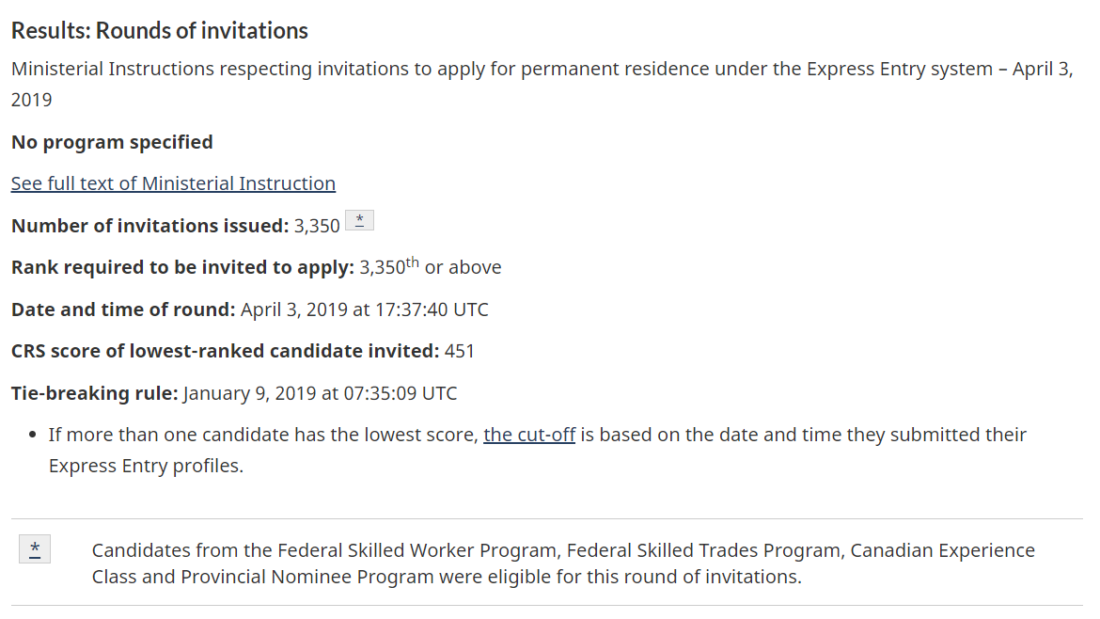The width and height of the screenshot is (1100, 619).
Task: Select the January 9, 2019 tie-breaking timestamp
Action: click(x=321, y=393)
